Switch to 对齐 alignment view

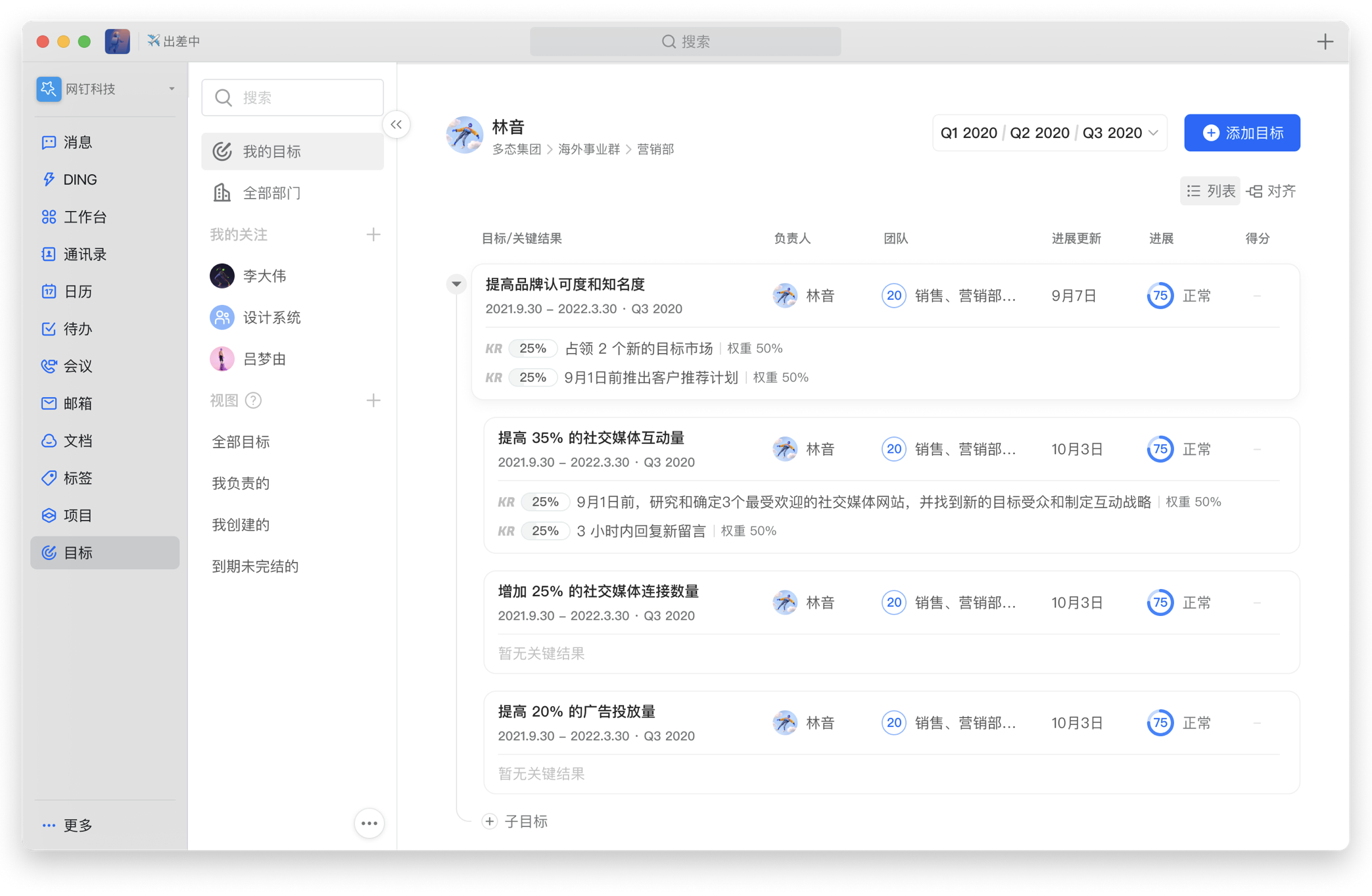[x=1271, y=191]
